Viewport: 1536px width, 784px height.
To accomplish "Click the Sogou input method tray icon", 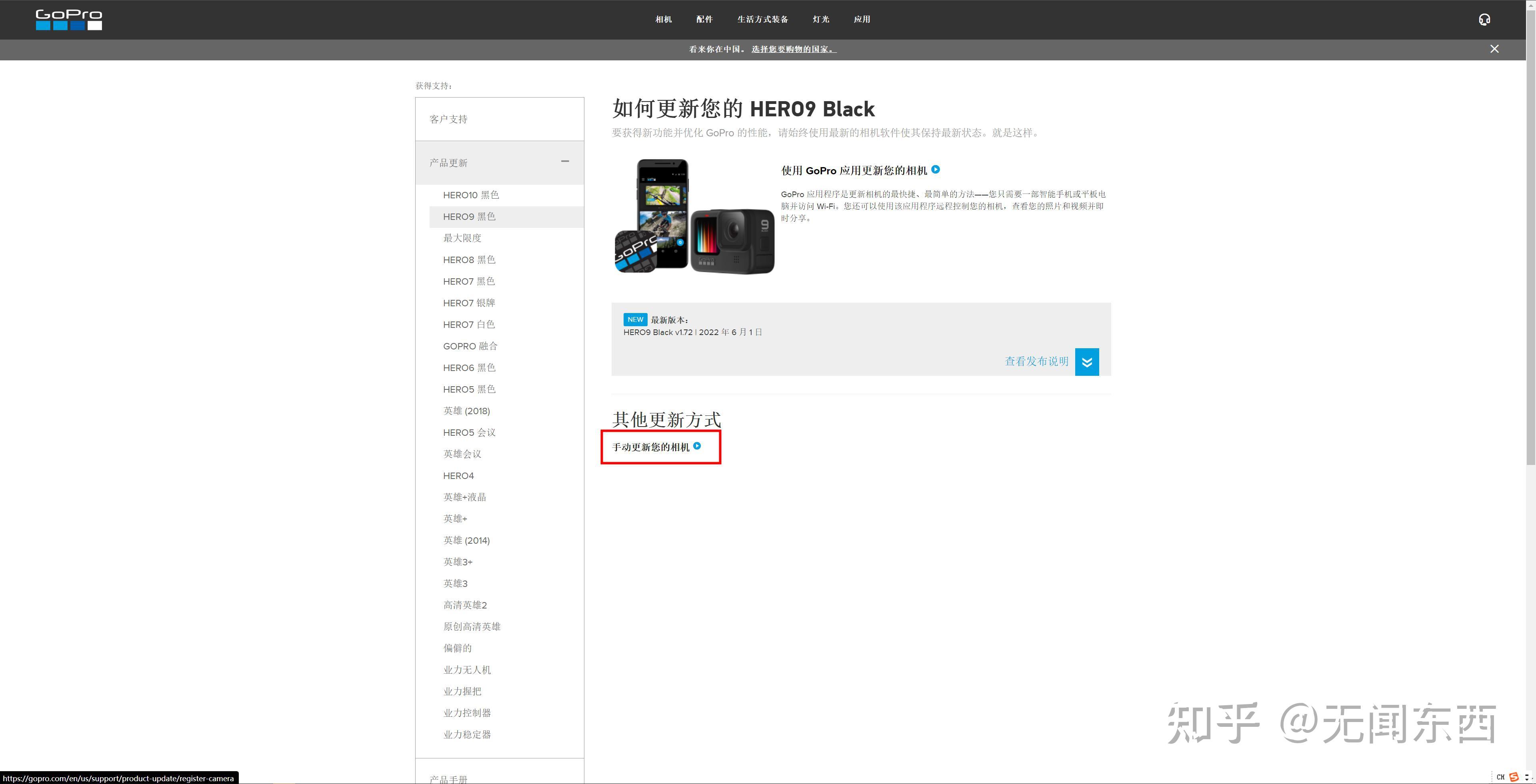I will tap(1513, 777).
